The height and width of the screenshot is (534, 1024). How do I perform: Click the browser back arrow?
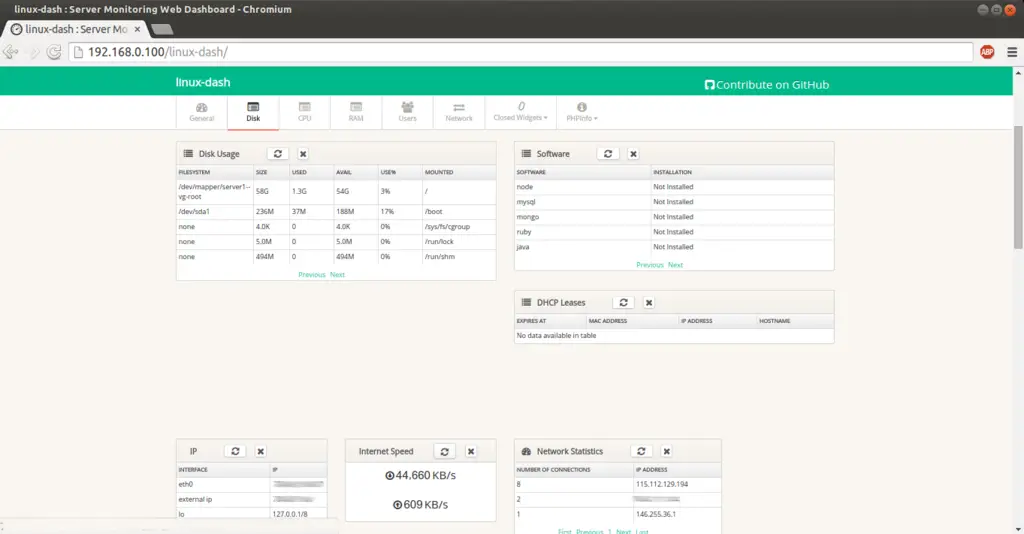click(x=10, y=52)
